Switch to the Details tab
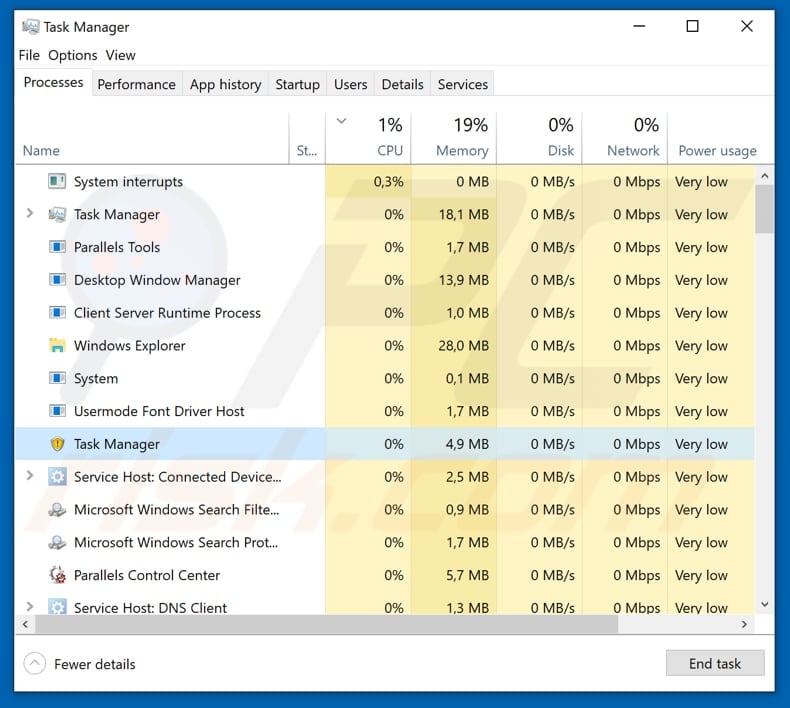 (403, 84)
